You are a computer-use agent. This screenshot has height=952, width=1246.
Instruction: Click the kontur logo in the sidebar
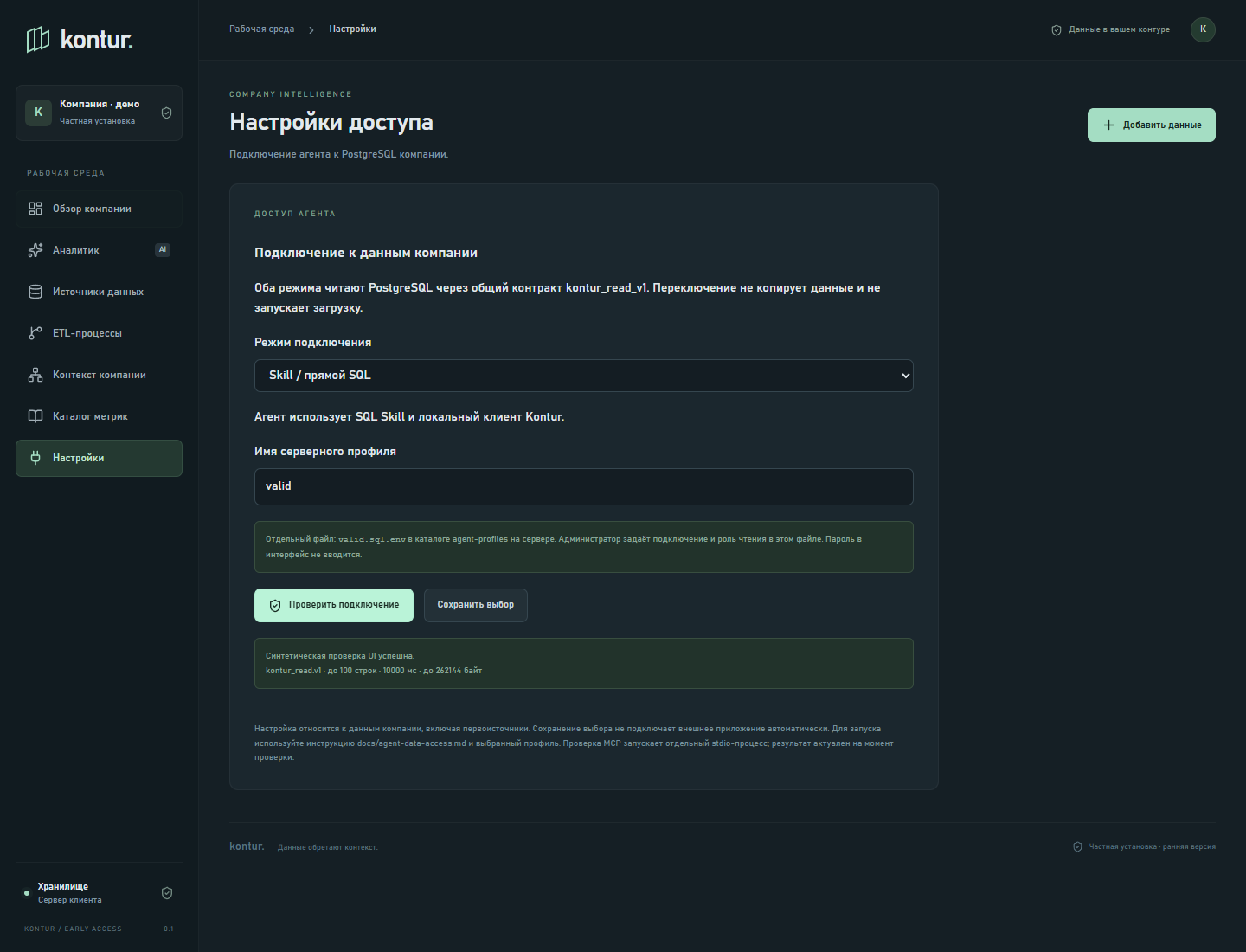[79, 40]
